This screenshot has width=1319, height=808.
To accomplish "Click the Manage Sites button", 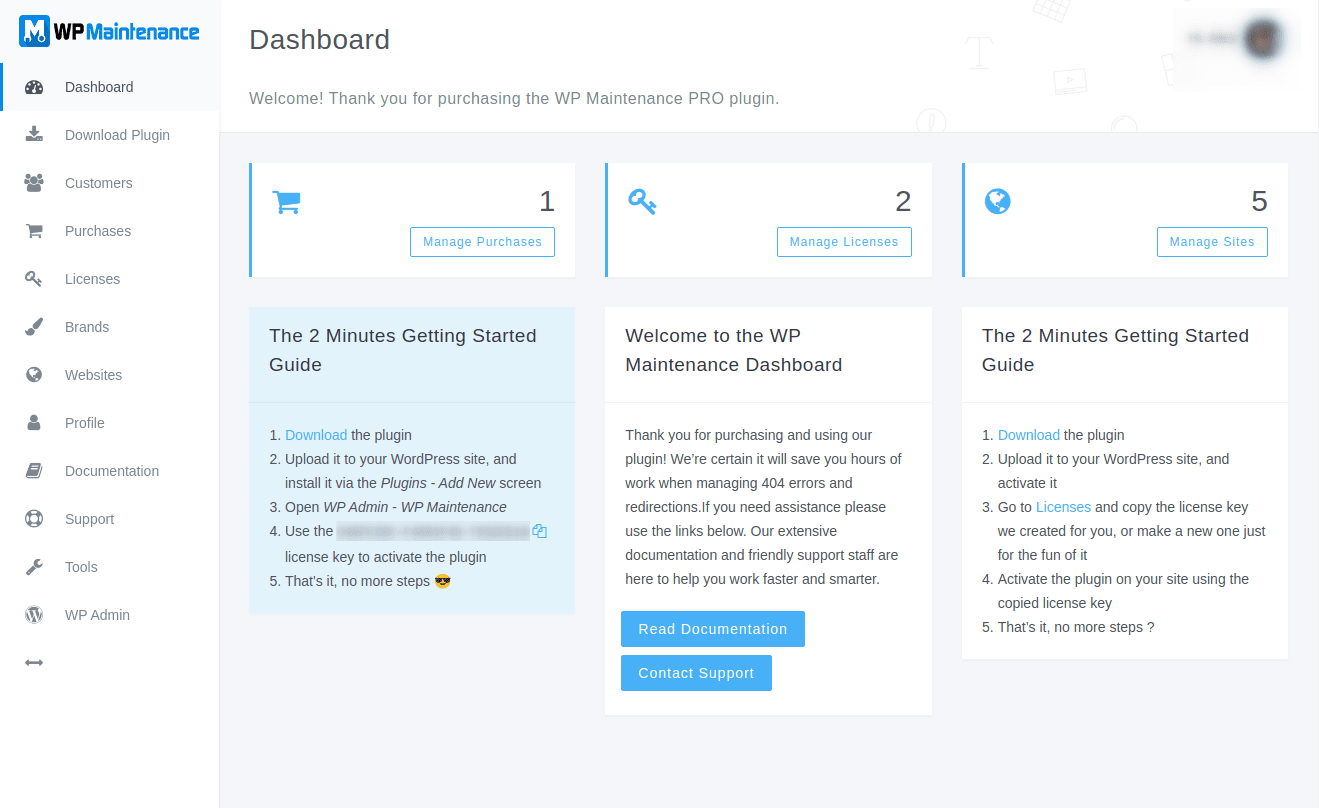I will click(x=1212, y=242).
